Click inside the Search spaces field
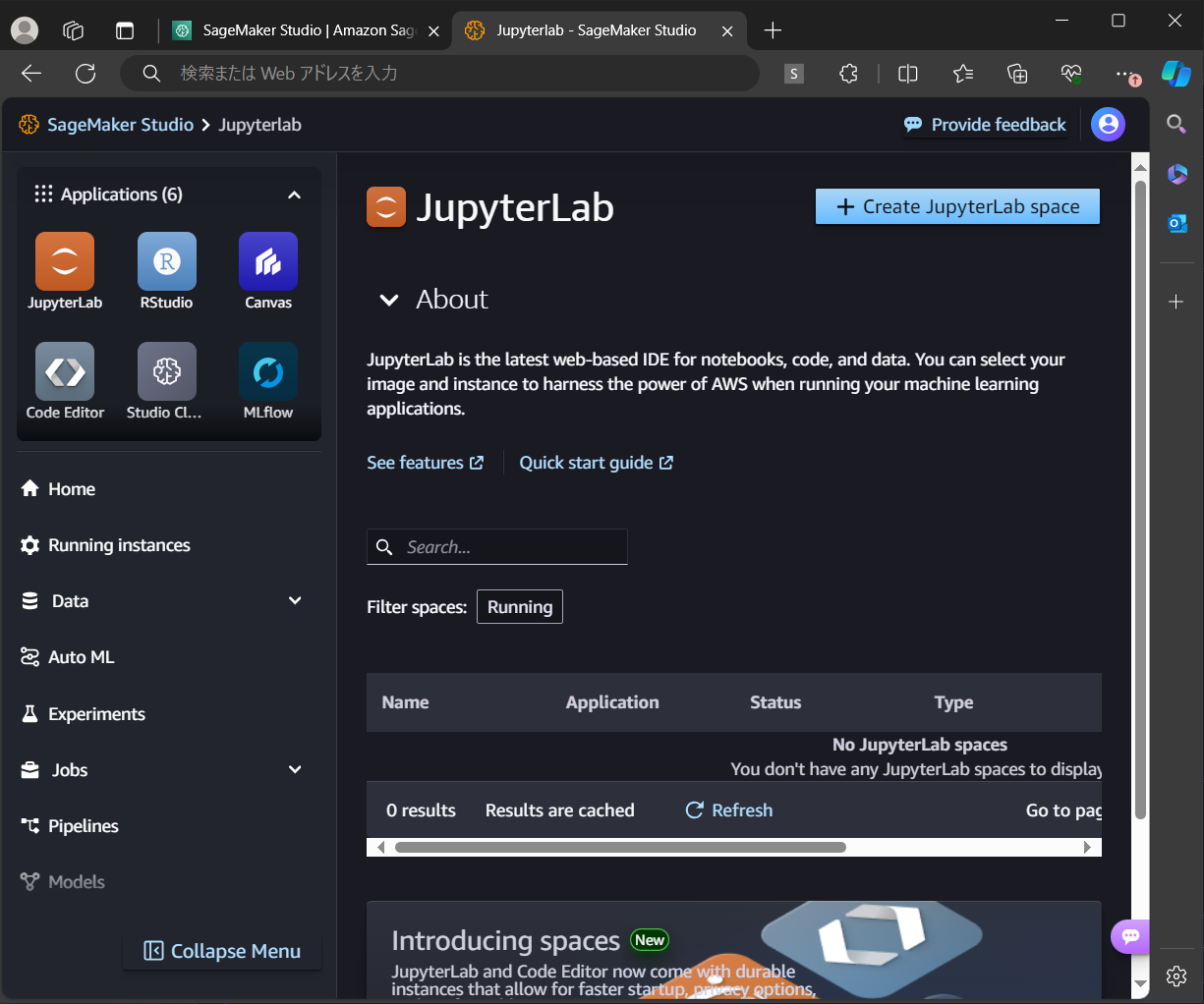This screenshot has width=1204, height=1004. click(511, 546)
